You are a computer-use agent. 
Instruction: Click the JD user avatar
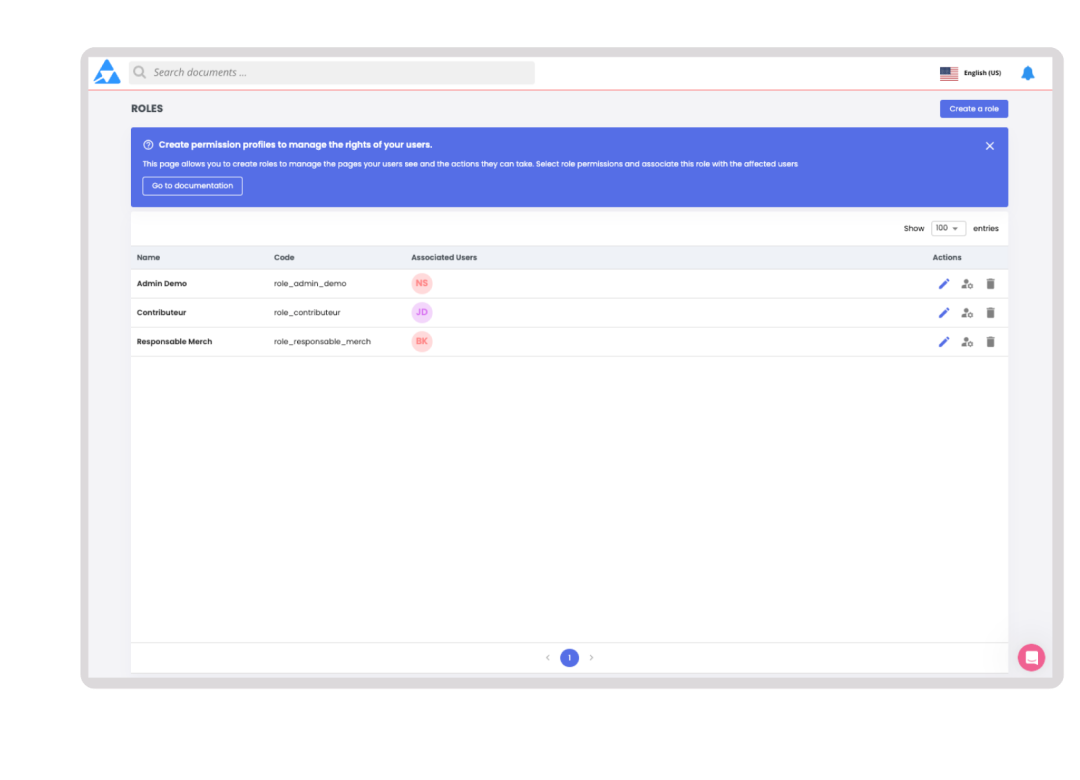click(421, 312)
